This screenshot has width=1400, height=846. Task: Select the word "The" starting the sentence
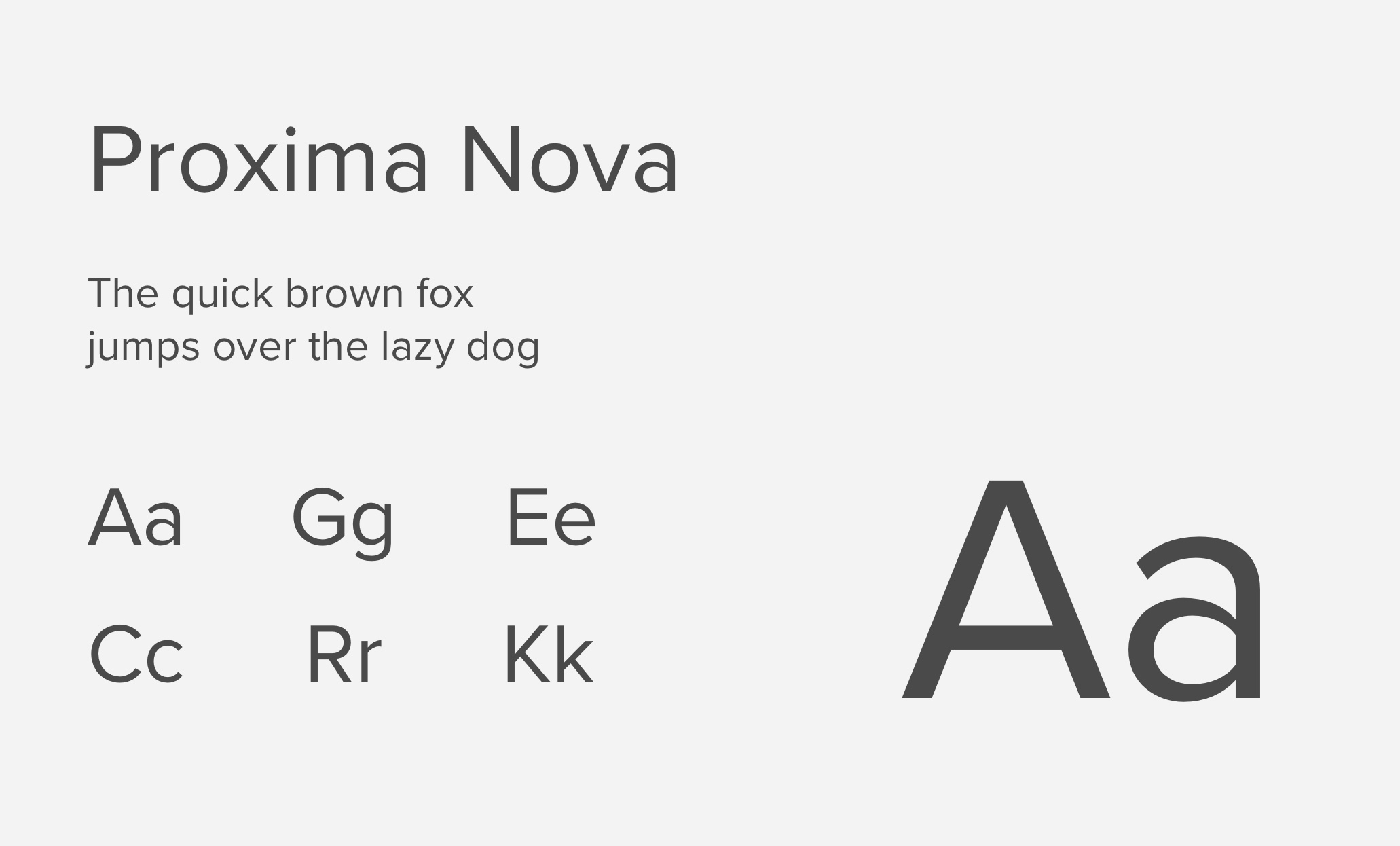tap(123, 293)
